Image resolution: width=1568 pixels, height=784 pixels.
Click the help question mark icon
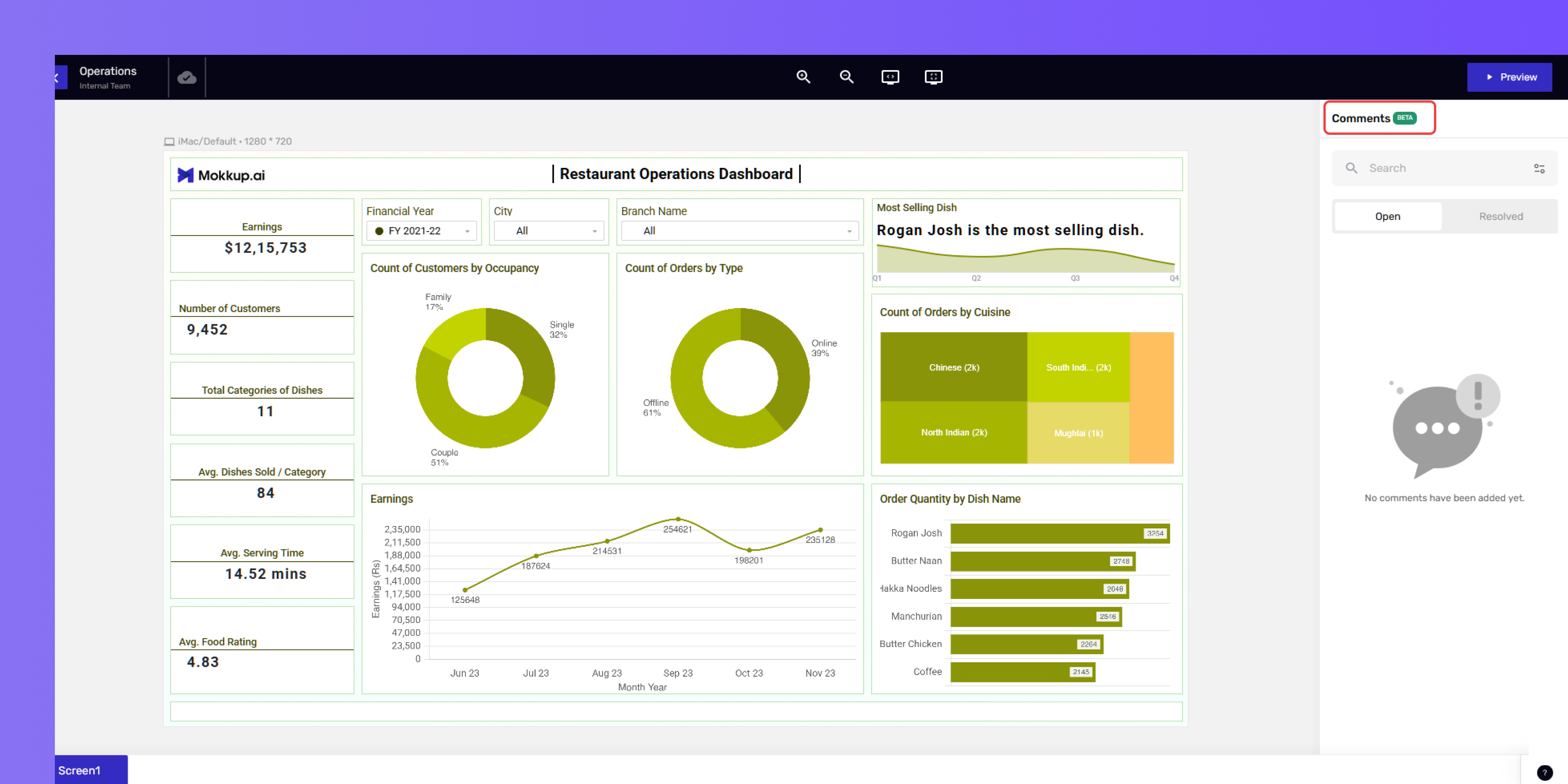click(1545, 773)
